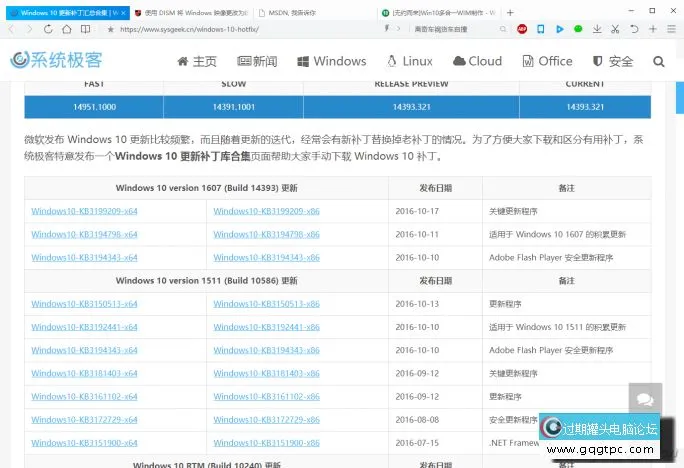This screenshot has height=468, width=684.
Task: Click the blue play video extension icon
Action: [x=560, y=29]
